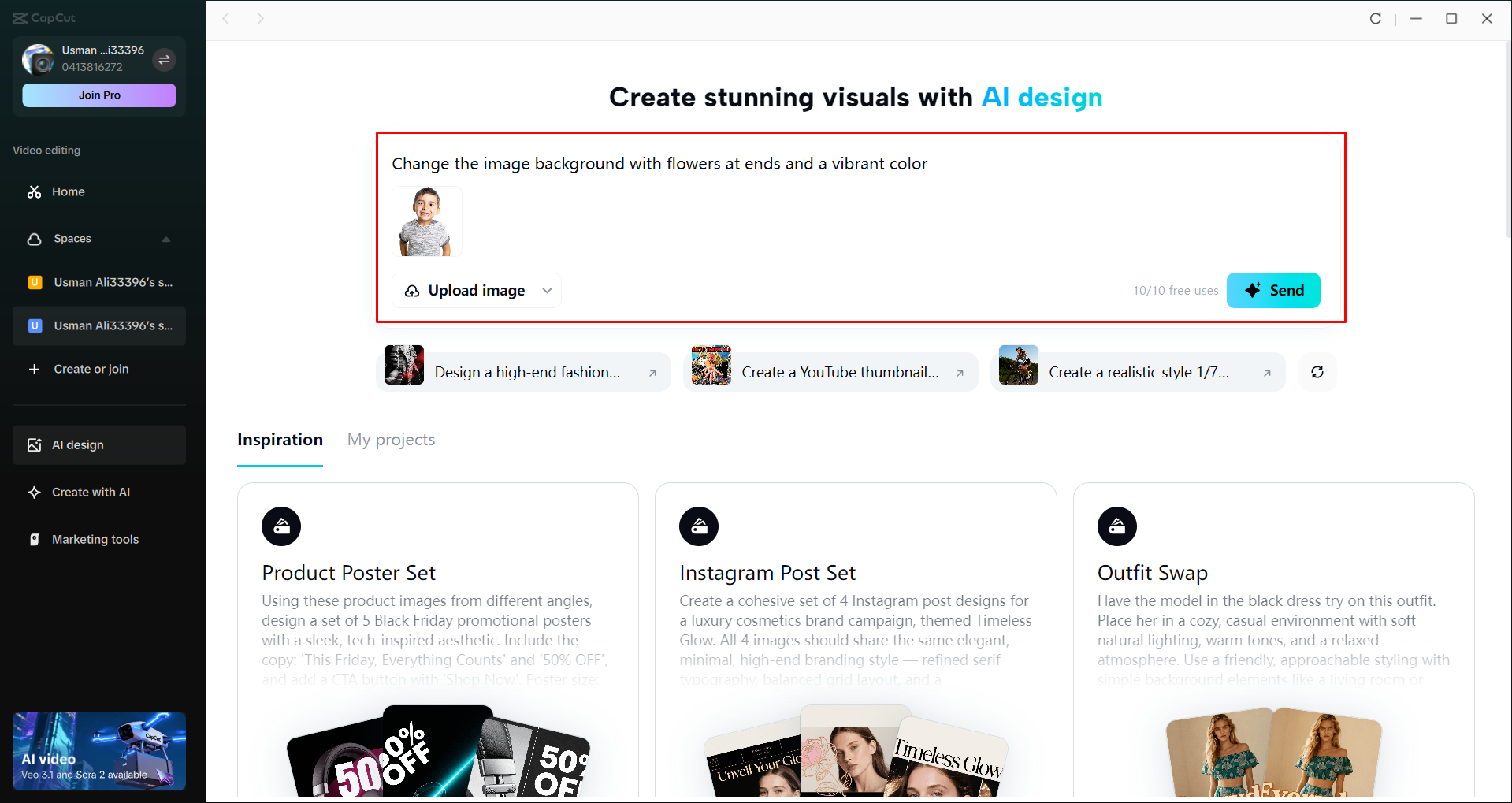Open the Upload image dropdown arrow
This screenshot has height=803, width=1512.
548,291
